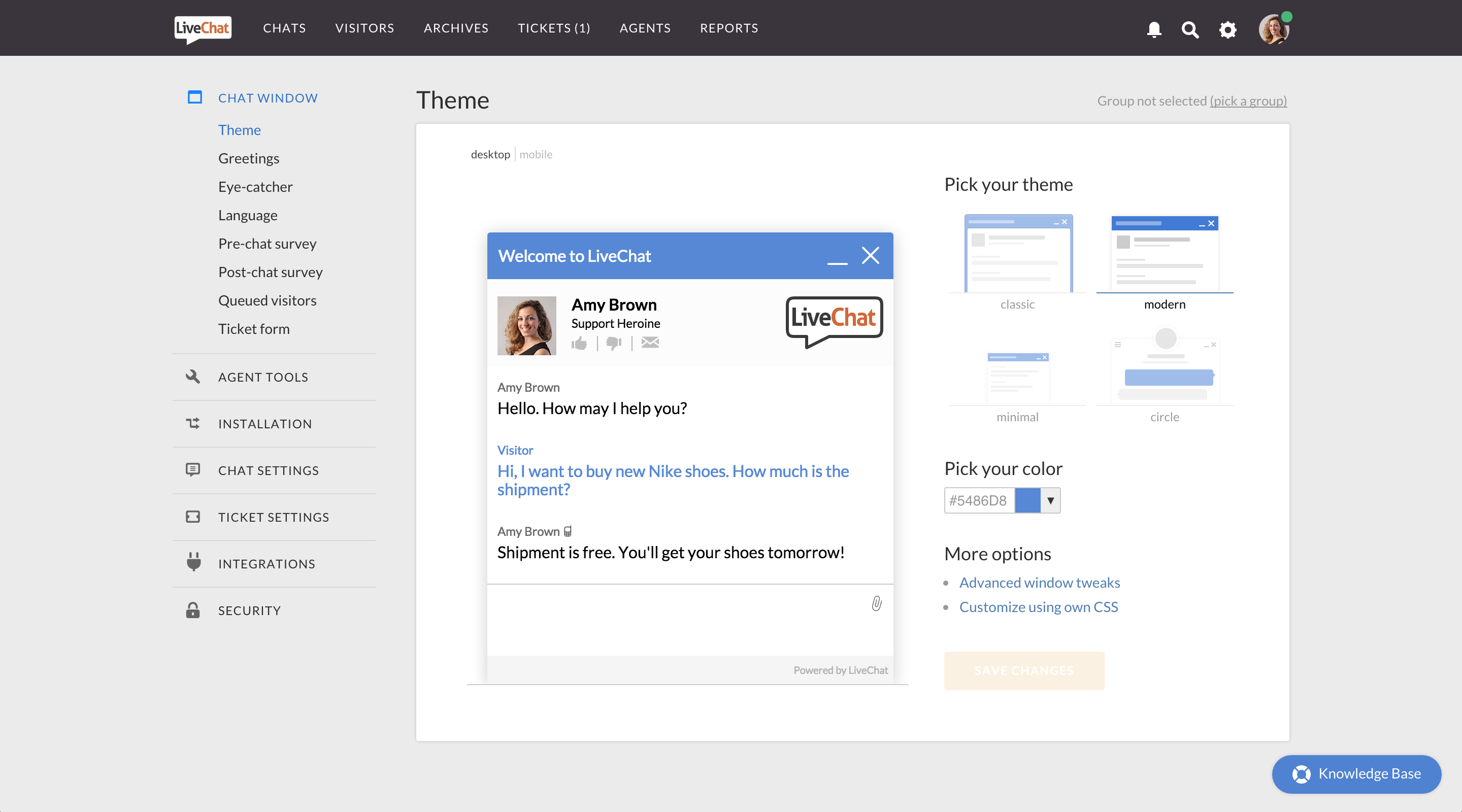The width and height of the screenshot is (1462, 812).
Task: Select the Integrations plug icon
Action: pos(193,563)
